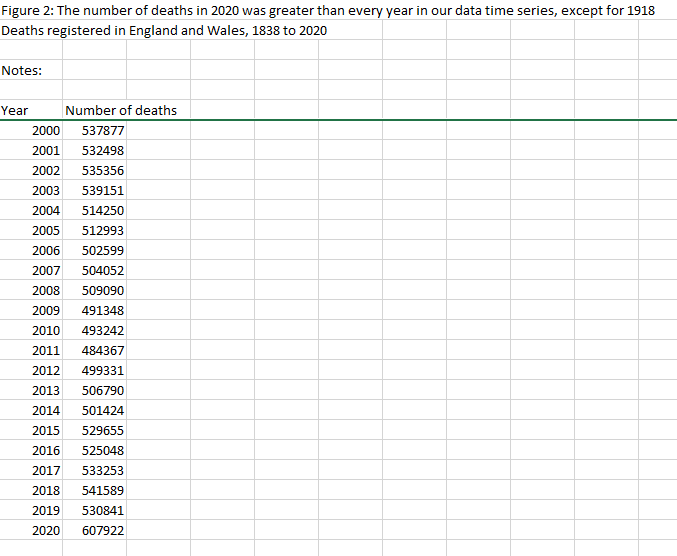
Task: Select the year 2003 cell
Action: point(45,190)
